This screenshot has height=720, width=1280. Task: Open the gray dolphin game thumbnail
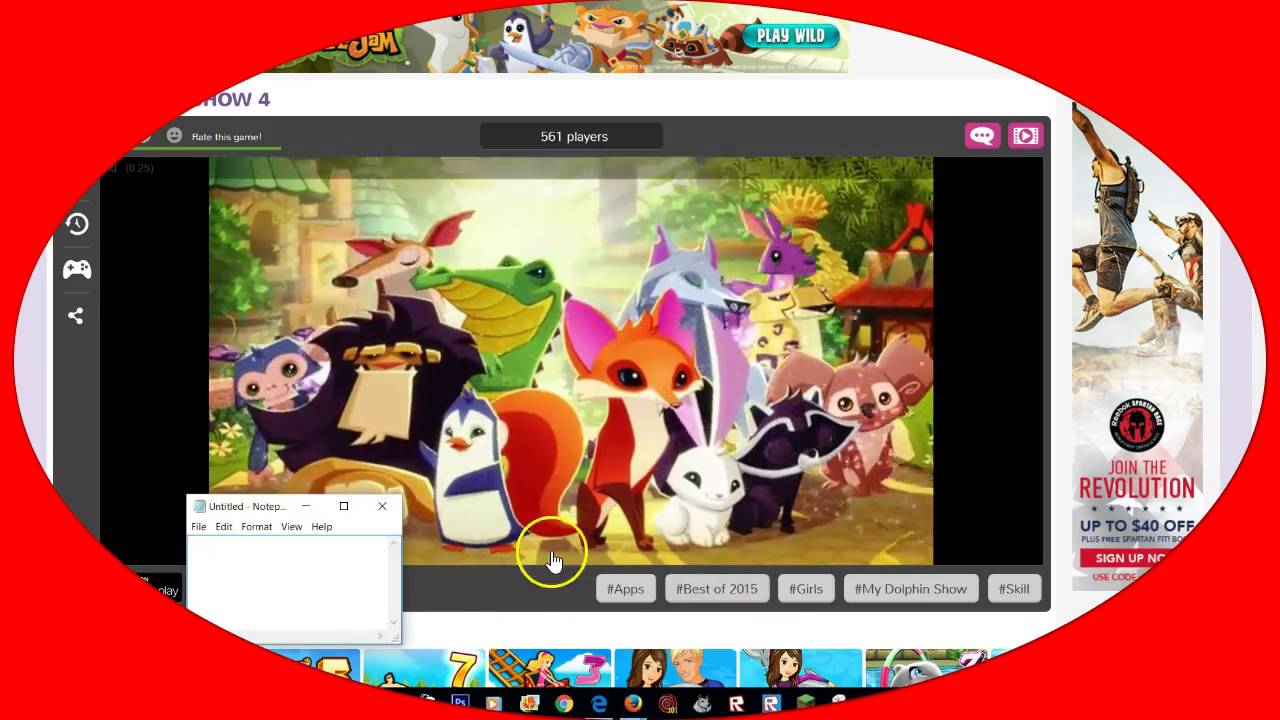925,667
